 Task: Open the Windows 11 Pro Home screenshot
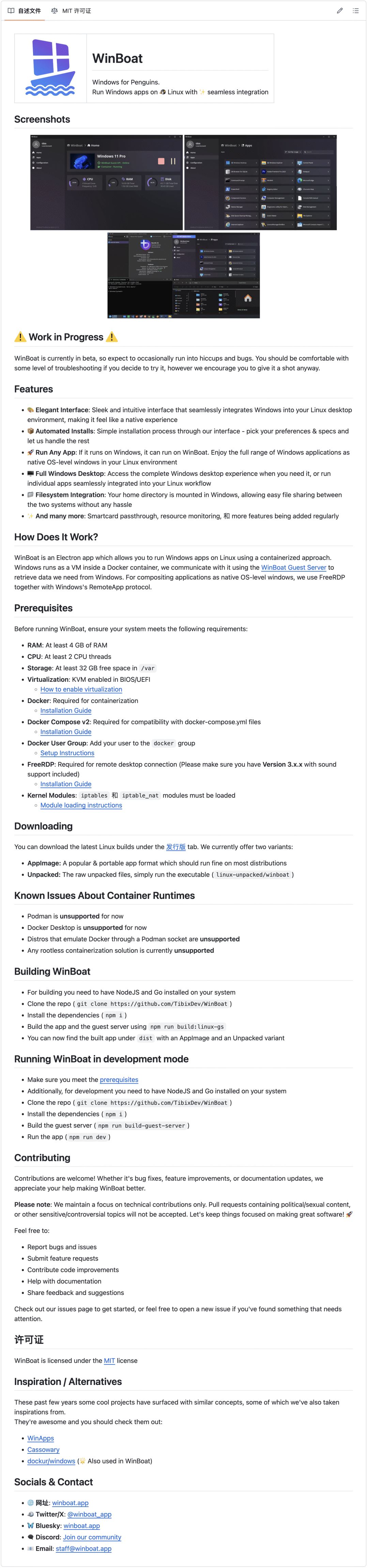pos(106,183)
